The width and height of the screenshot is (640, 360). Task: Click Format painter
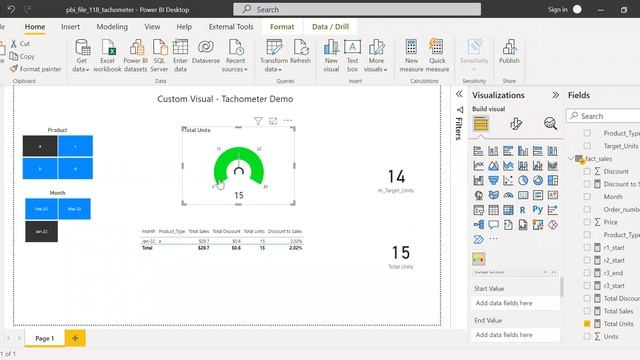[36, 69]
